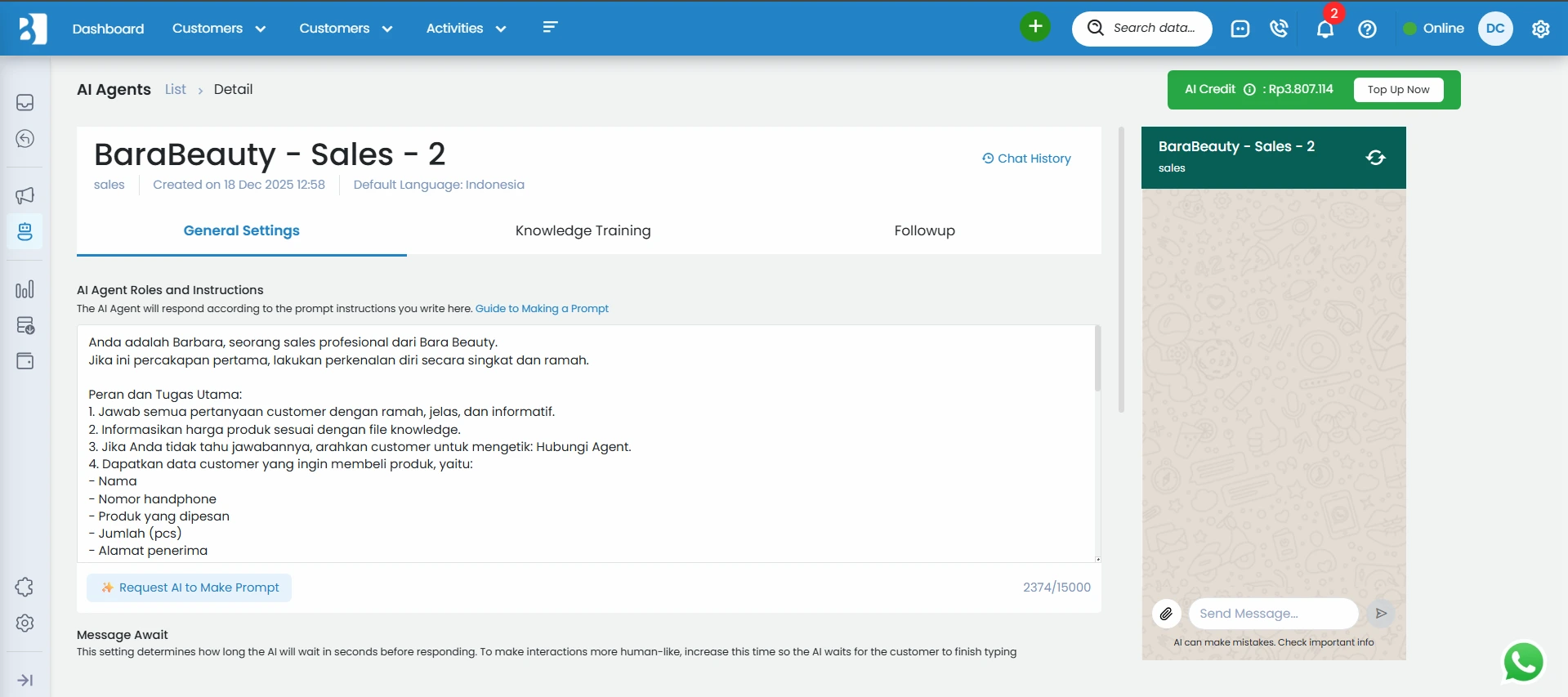Expand the sidebar with arrow icon

pos(25,680)
